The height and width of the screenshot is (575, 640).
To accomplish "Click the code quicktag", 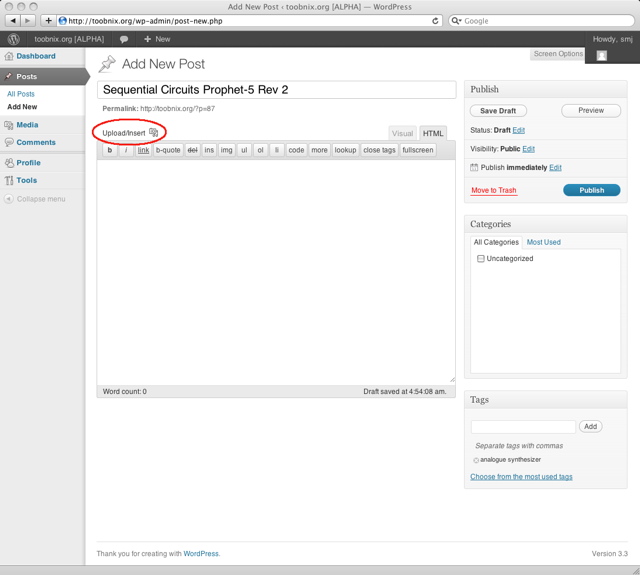I will (296, 150).
